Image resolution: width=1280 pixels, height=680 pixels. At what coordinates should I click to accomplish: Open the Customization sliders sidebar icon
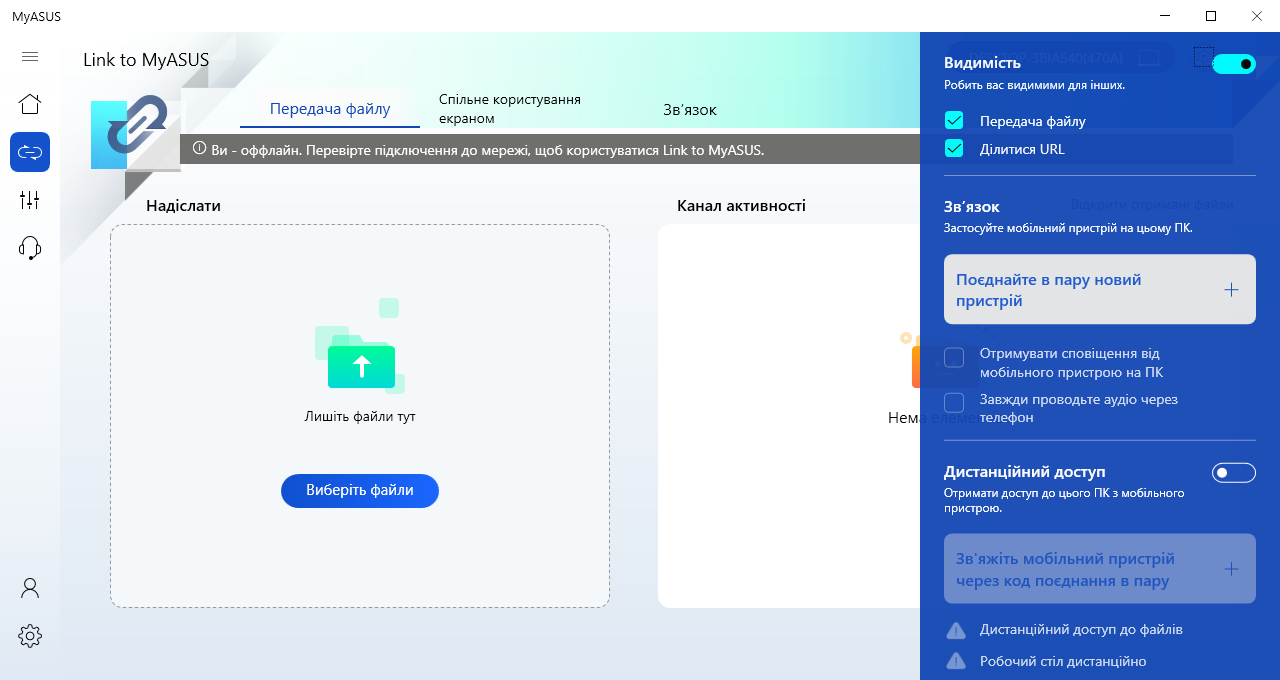[x=30, y=200]
